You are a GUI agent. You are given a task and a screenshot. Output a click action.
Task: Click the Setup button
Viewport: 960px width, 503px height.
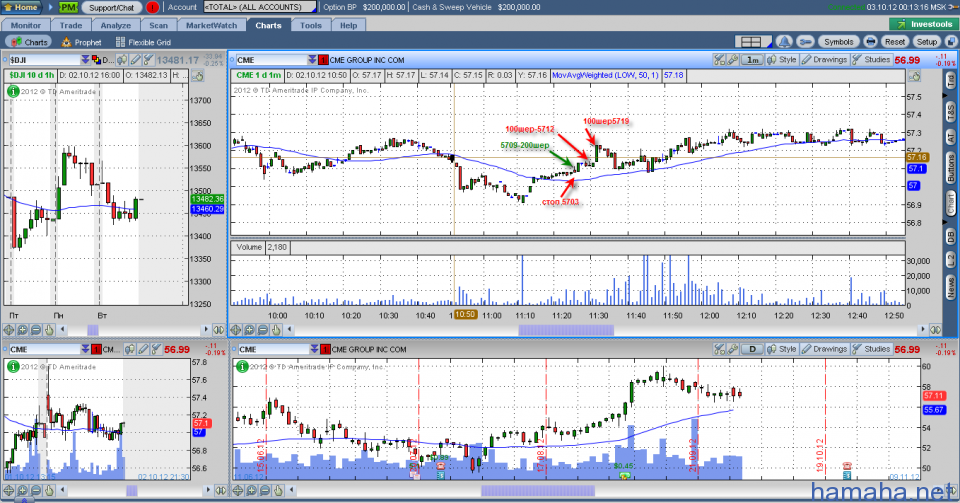click(x=926, y=42)
